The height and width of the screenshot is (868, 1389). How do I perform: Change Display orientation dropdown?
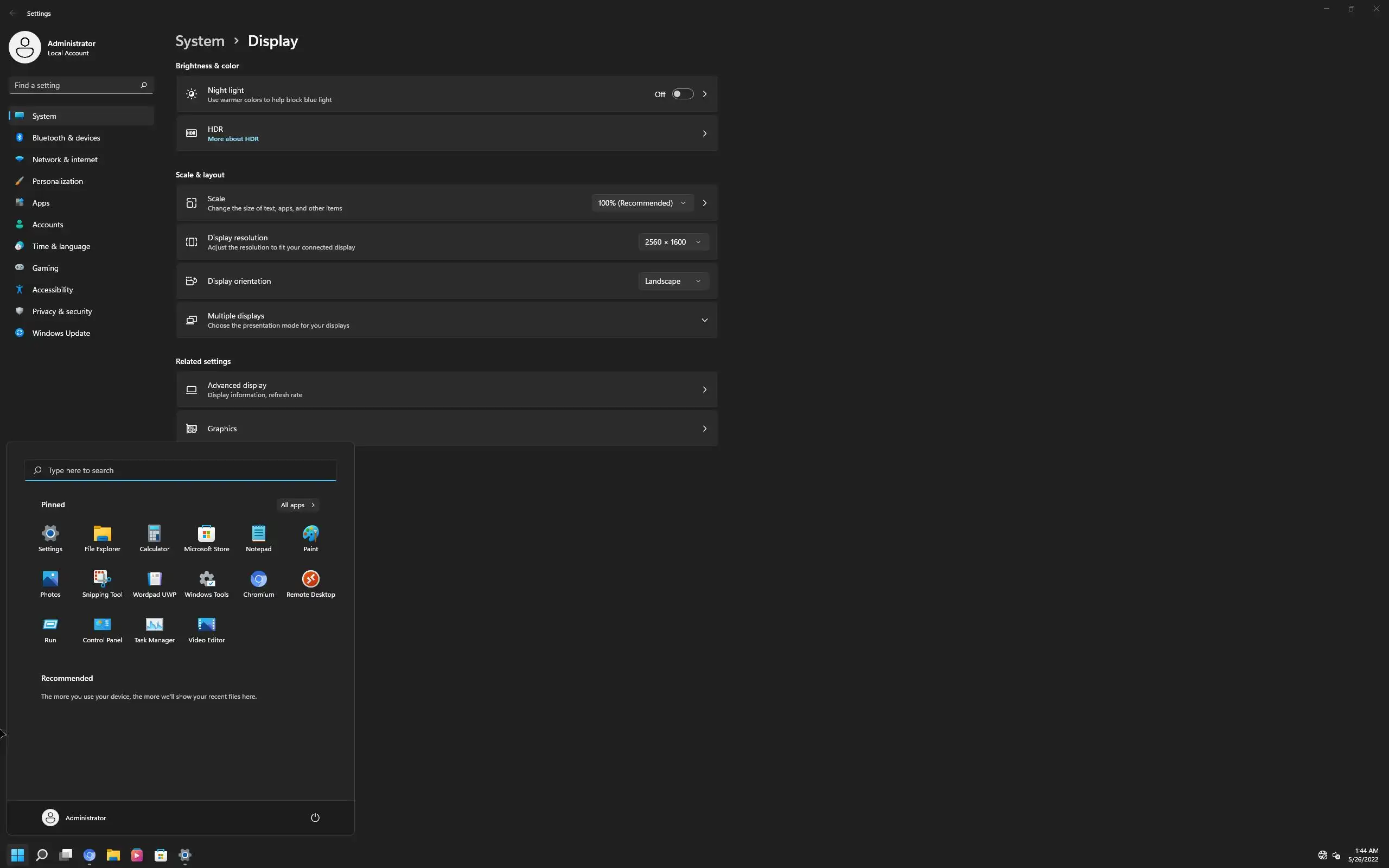tap(673, 280)
